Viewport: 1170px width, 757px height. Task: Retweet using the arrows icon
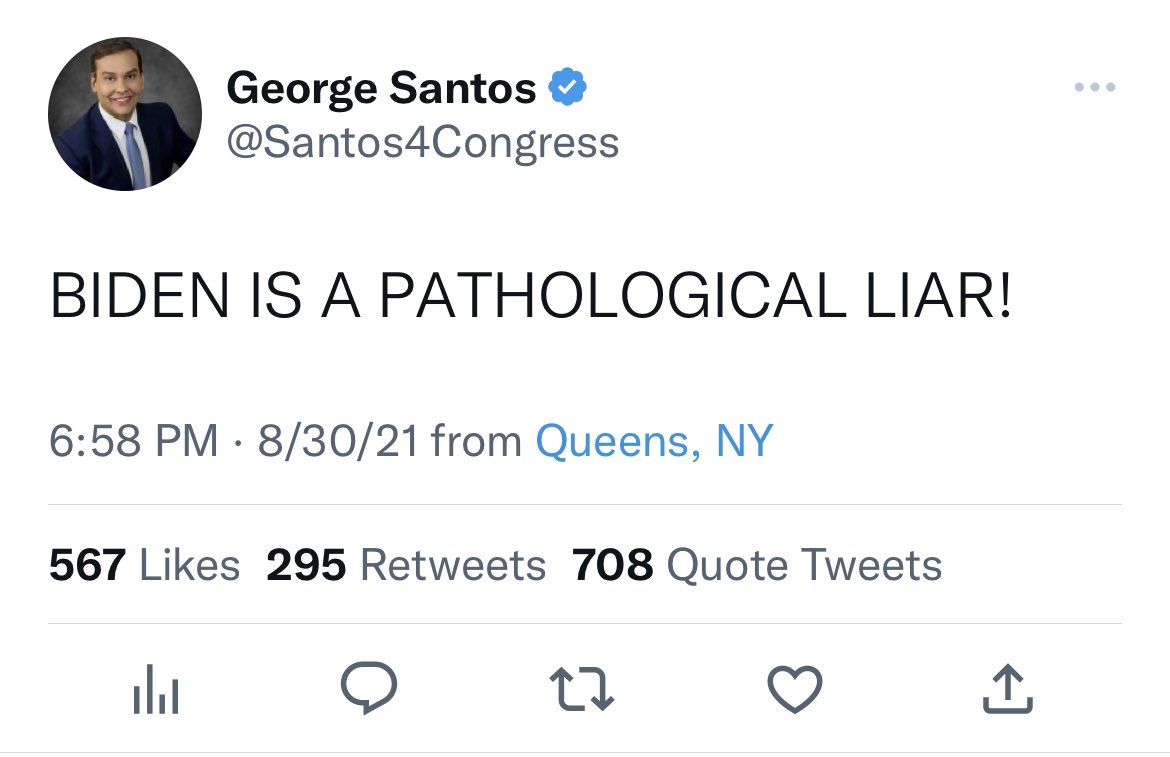(x=581, y=689)
